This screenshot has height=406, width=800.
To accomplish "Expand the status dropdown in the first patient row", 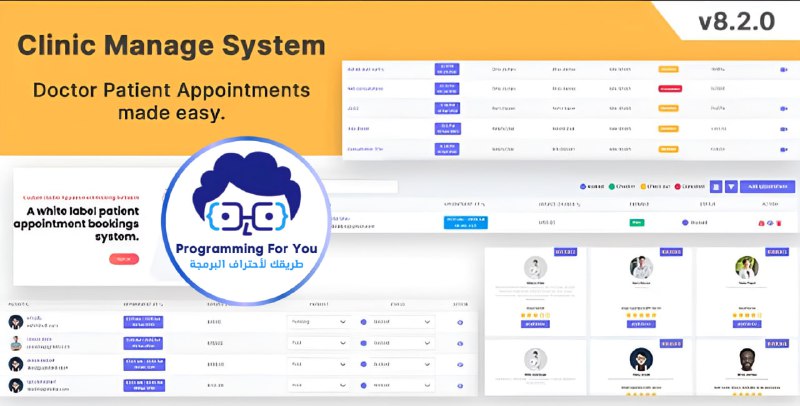I will pyautogui.click(x=402, y=322).
